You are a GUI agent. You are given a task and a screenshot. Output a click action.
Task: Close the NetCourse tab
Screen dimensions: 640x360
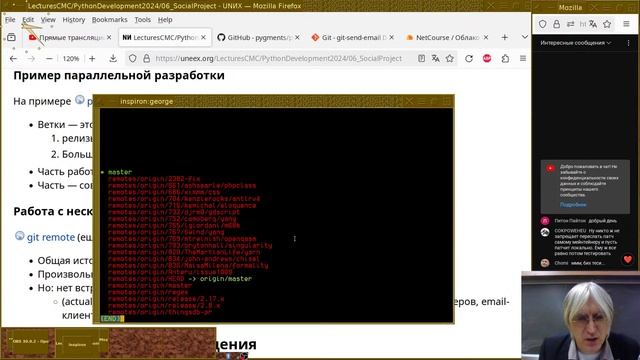point(486,37)
